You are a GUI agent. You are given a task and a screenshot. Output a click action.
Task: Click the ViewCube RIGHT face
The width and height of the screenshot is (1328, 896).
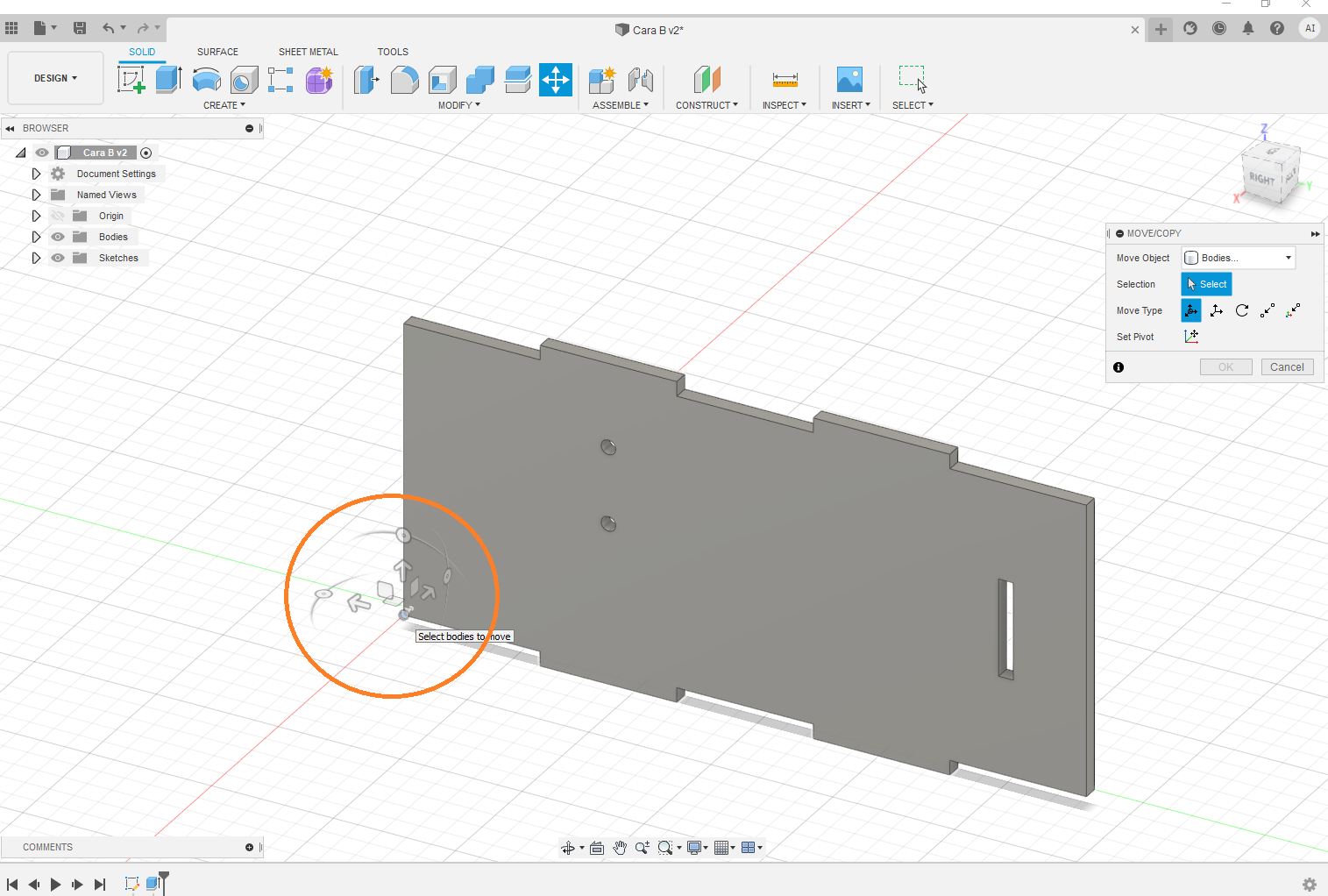click(1262, 178)
